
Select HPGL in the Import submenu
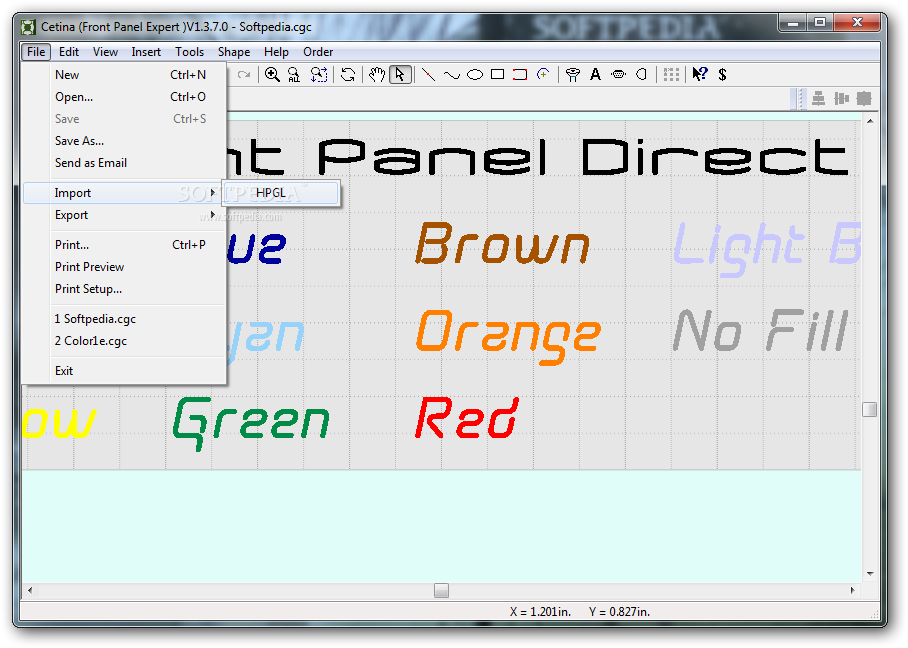pyautogui.click(x=281, y=193)
